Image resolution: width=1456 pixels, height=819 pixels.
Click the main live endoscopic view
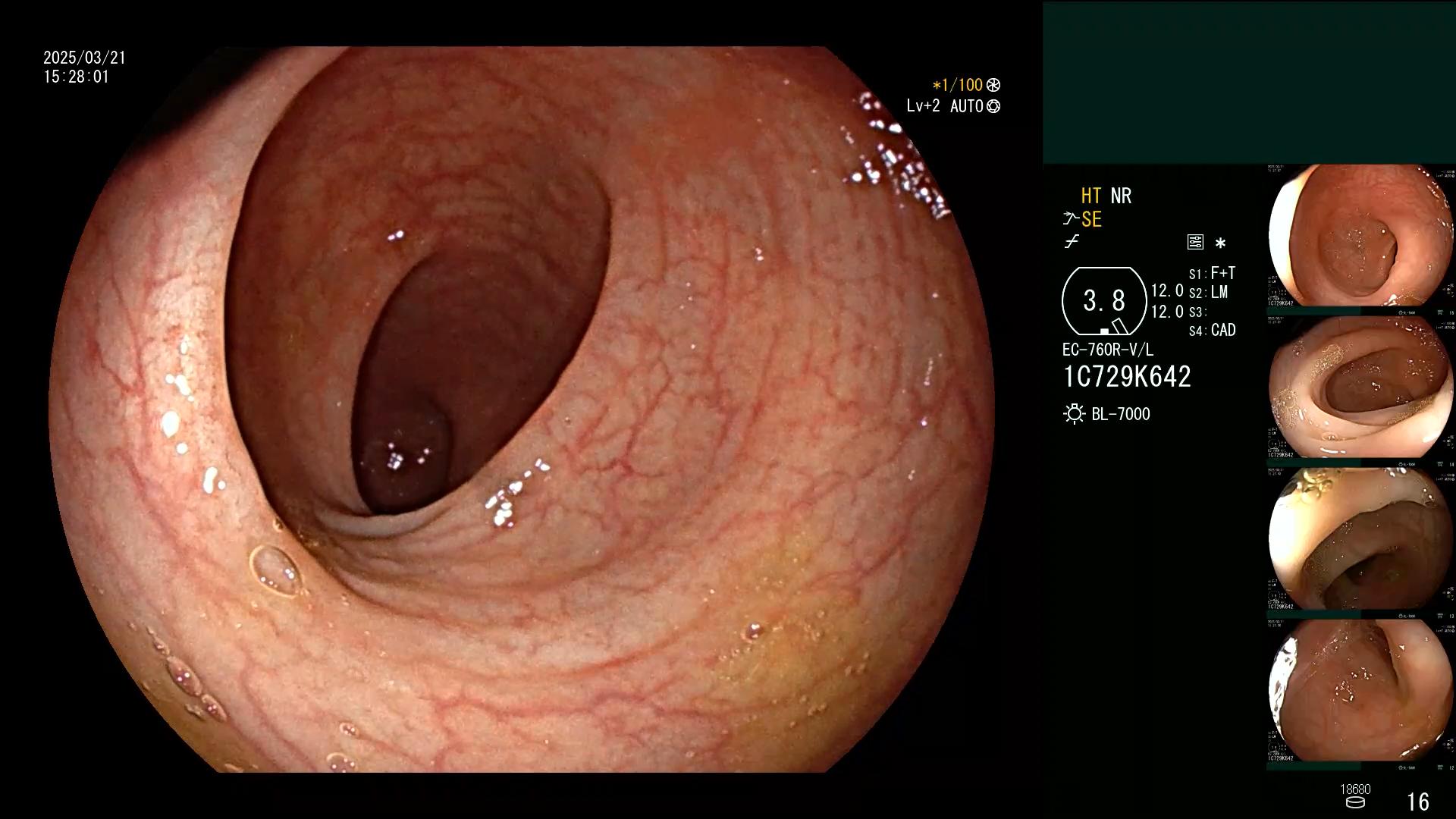(522, 409)
